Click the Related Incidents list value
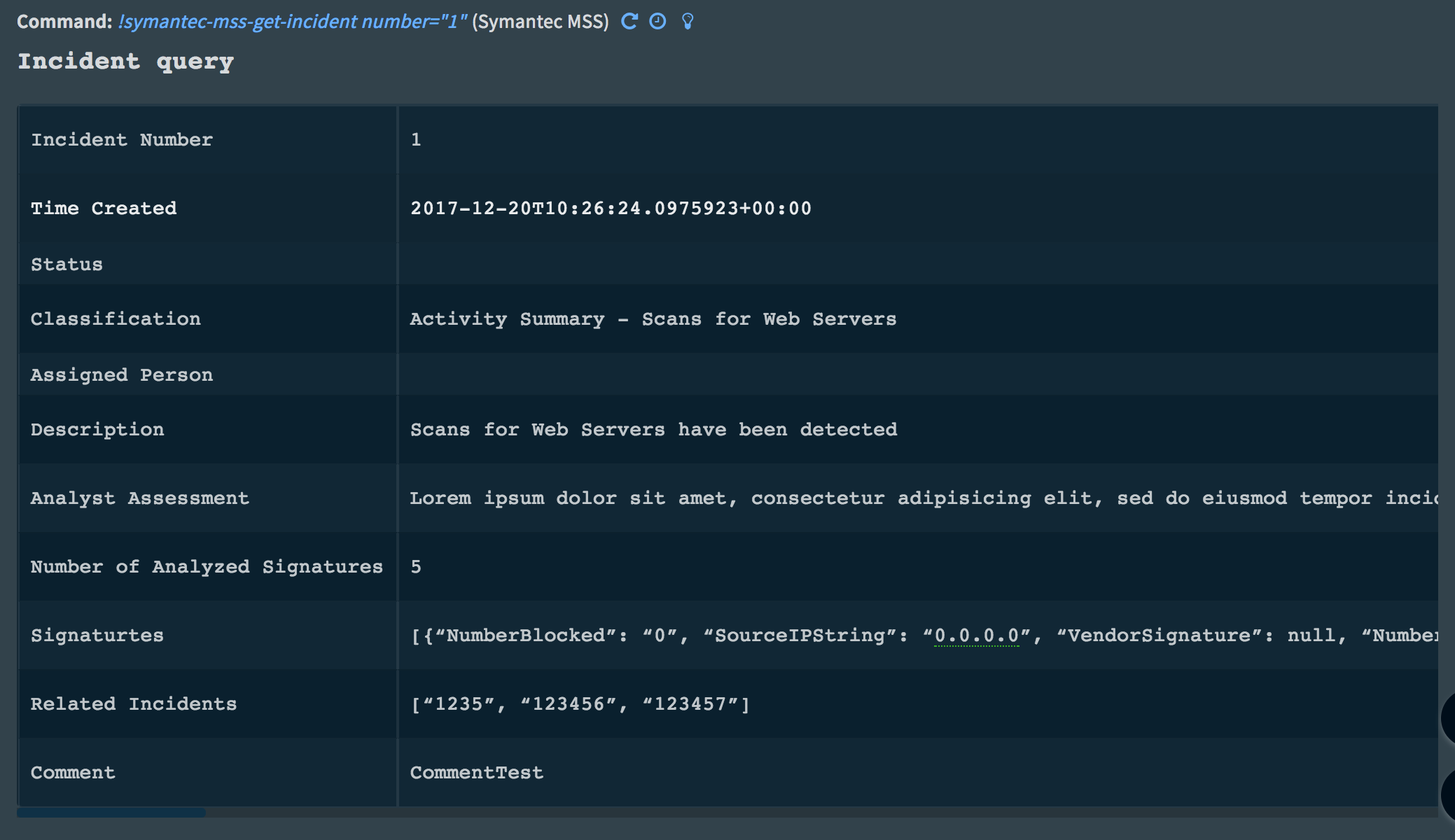Image resolution: width=1455 pixels, height=840 pixels. (580, 704)
